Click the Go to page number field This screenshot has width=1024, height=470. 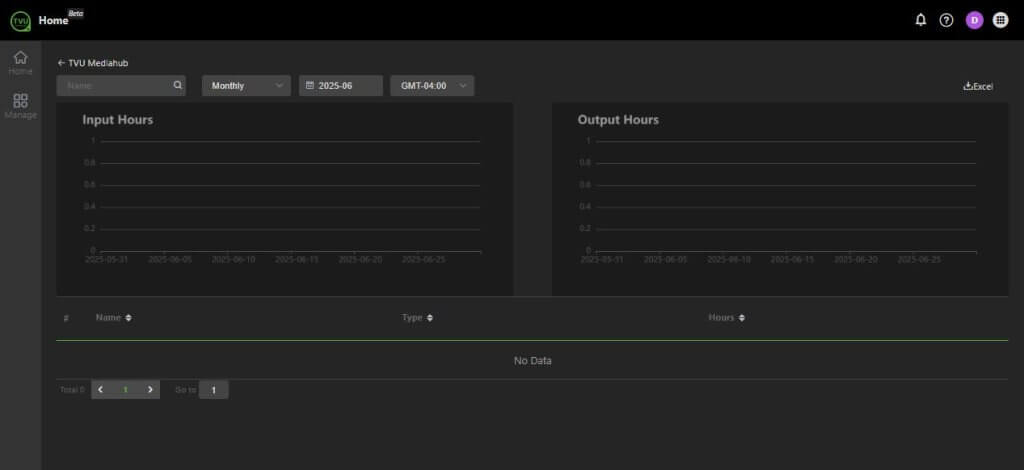213,389
